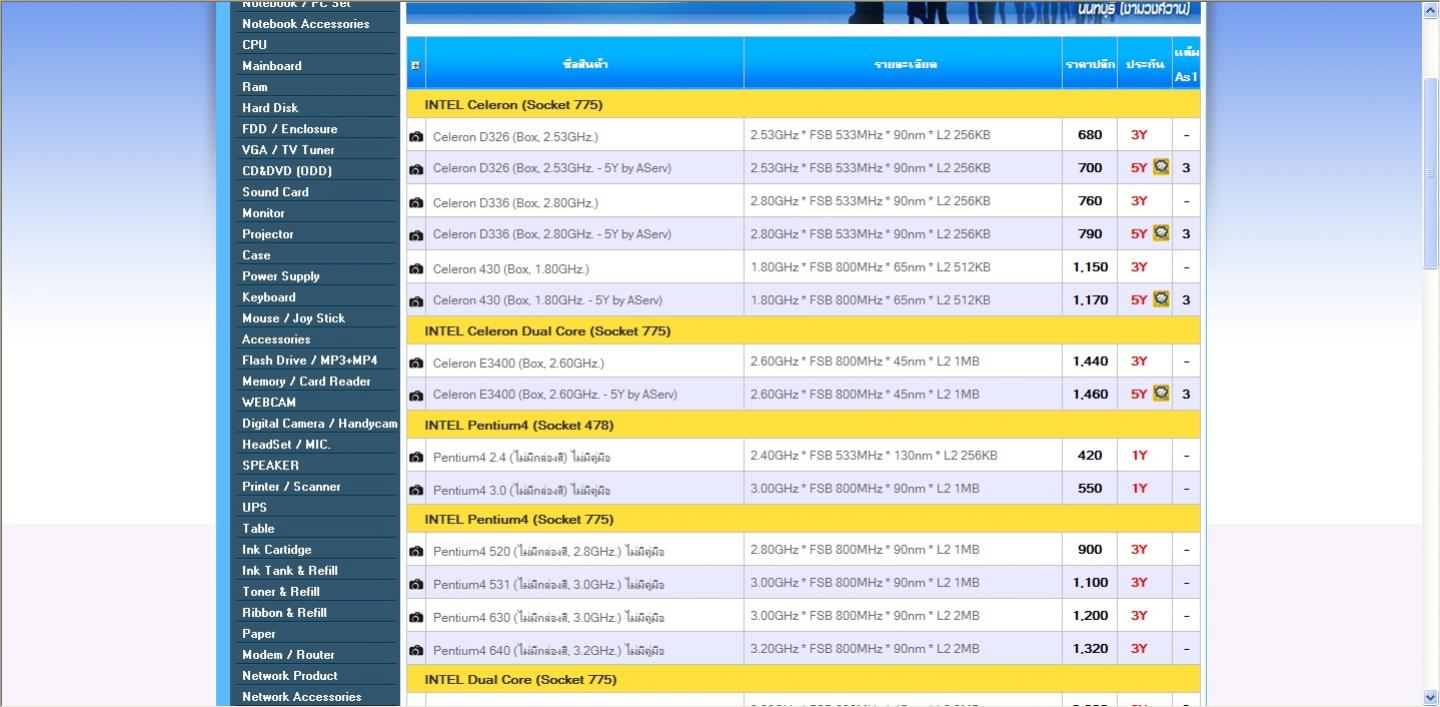Click Celeron 430 (Box, 1.80GHz.) product name
The width and height of the screenshot is (1440, 707).
[x=511, y=268]
